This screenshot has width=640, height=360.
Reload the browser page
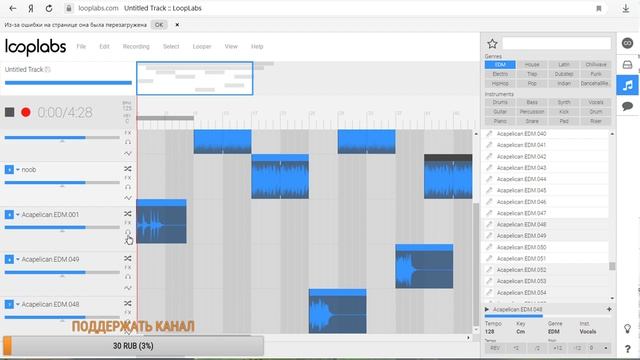(x=49, y=8)
